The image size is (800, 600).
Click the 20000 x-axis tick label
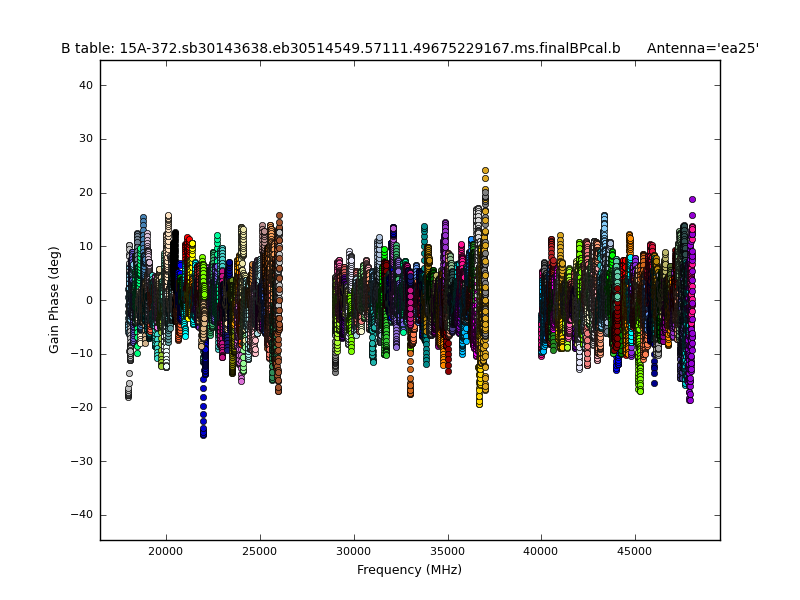(x=166, y=551)
